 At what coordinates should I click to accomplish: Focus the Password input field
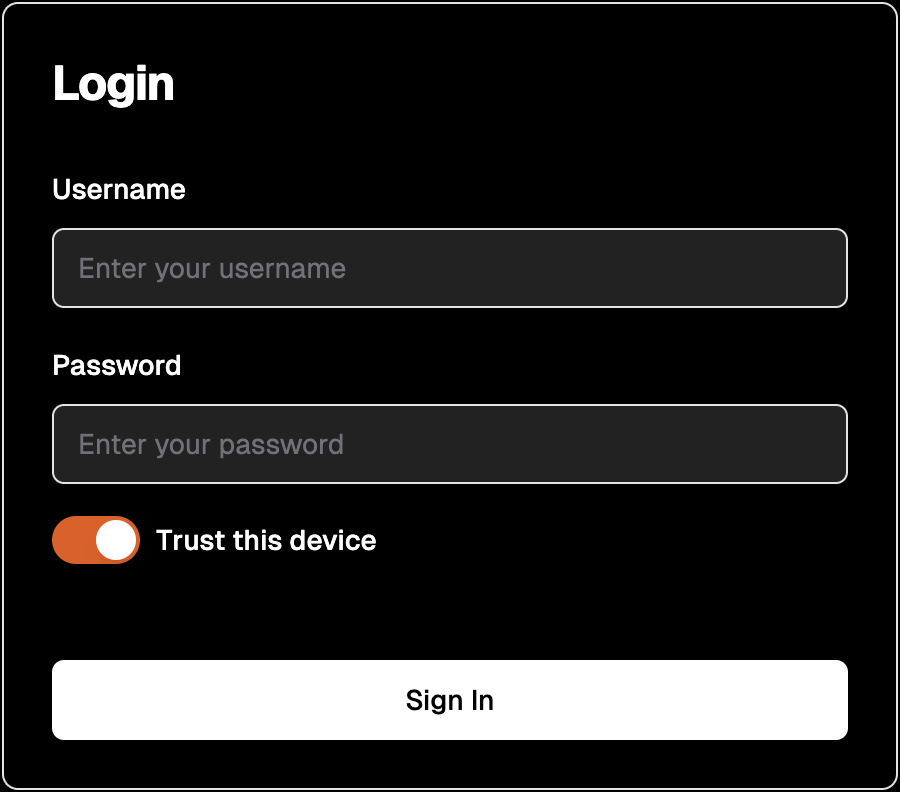pyautogui.click(x=449, y=444)
